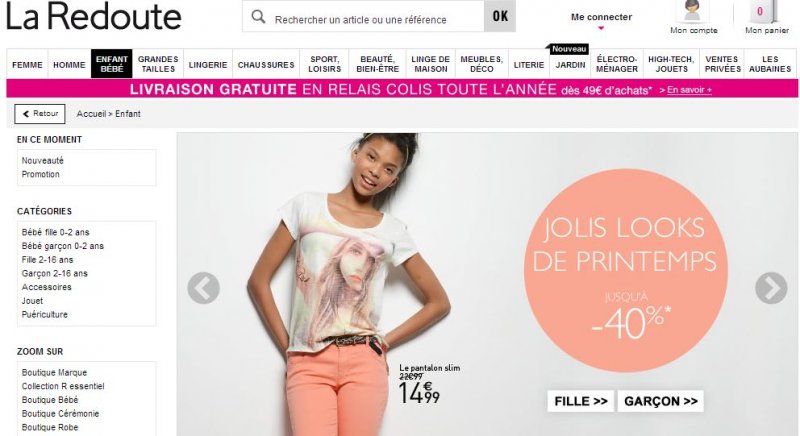Shop the GARÇON >> collection
800x436 pixels.
(x=661, y=401)
